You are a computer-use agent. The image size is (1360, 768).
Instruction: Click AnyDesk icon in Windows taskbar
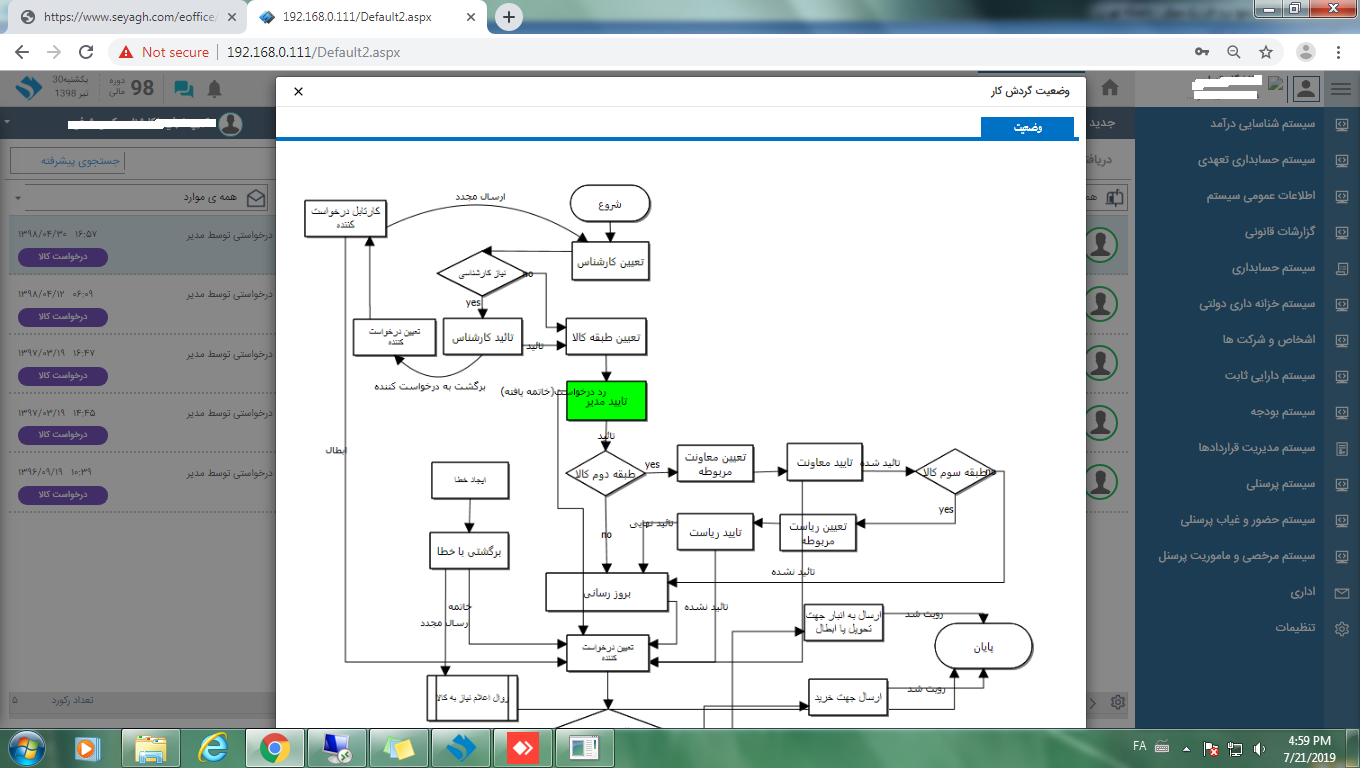[522, 747]
